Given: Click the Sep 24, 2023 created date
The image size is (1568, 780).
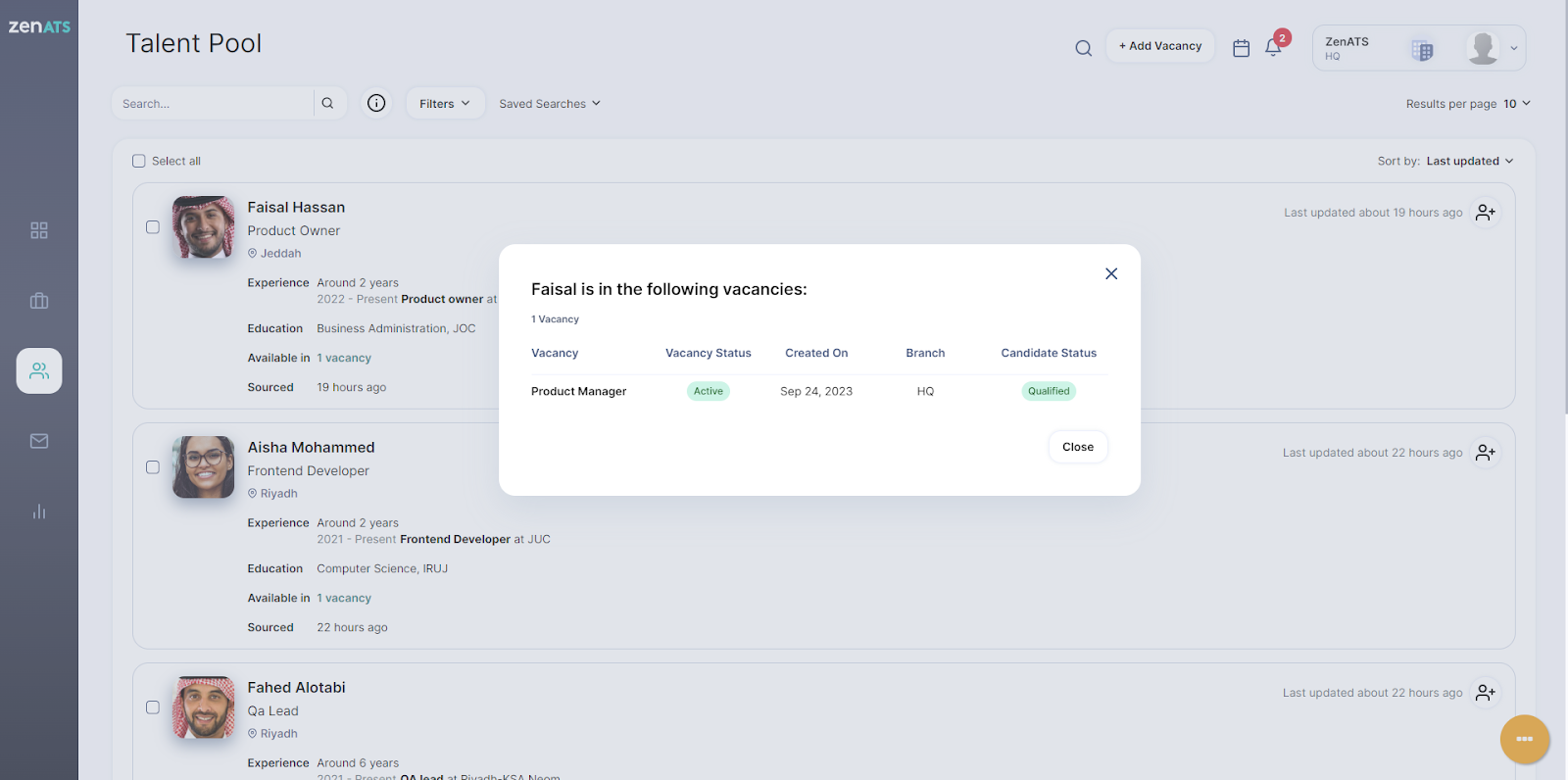Looking at the screenshot, I should [816, 391].
